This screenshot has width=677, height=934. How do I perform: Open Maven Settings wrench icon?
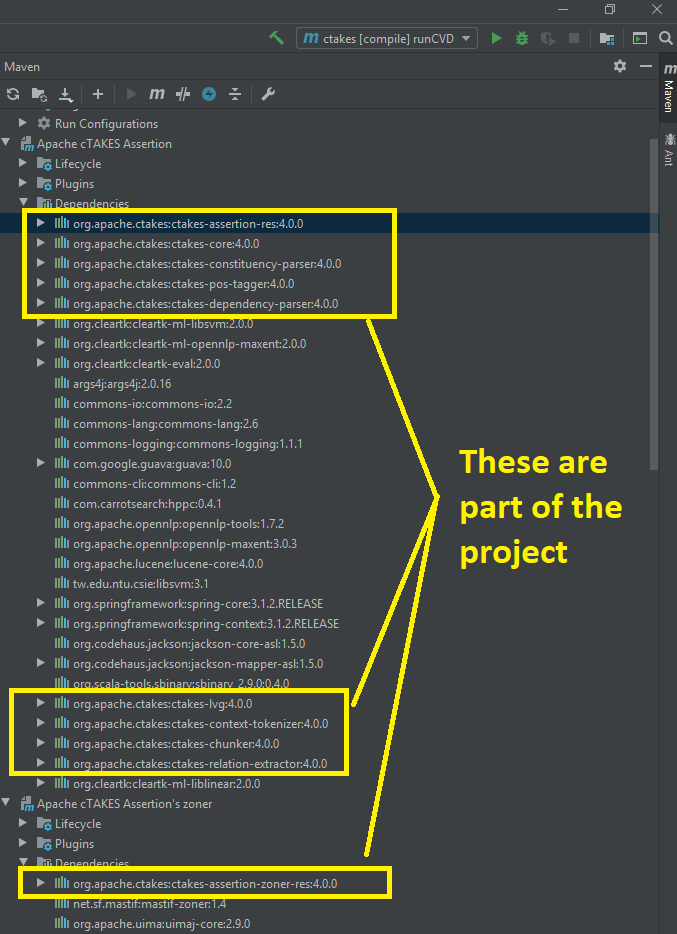click(268, 94)
